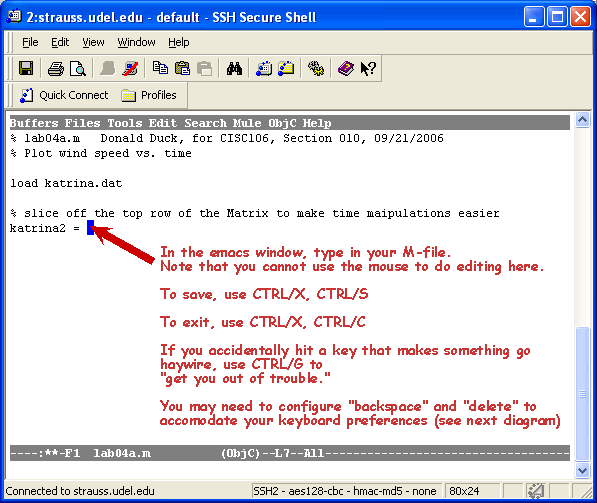Screen dimensions: 597x503
Task: Open Print Preview from the toolbar
Action: click(x=78, y=69)
